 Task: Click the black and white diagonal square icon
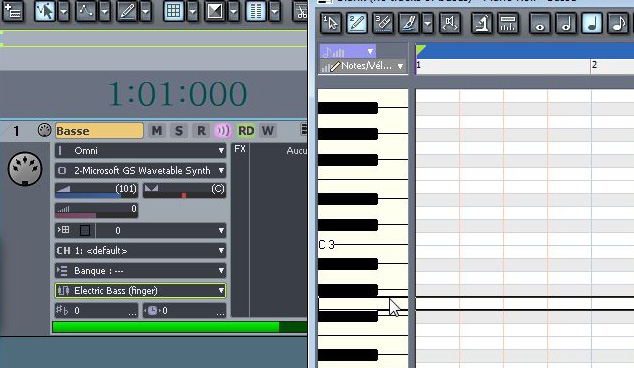coord(215,11)
